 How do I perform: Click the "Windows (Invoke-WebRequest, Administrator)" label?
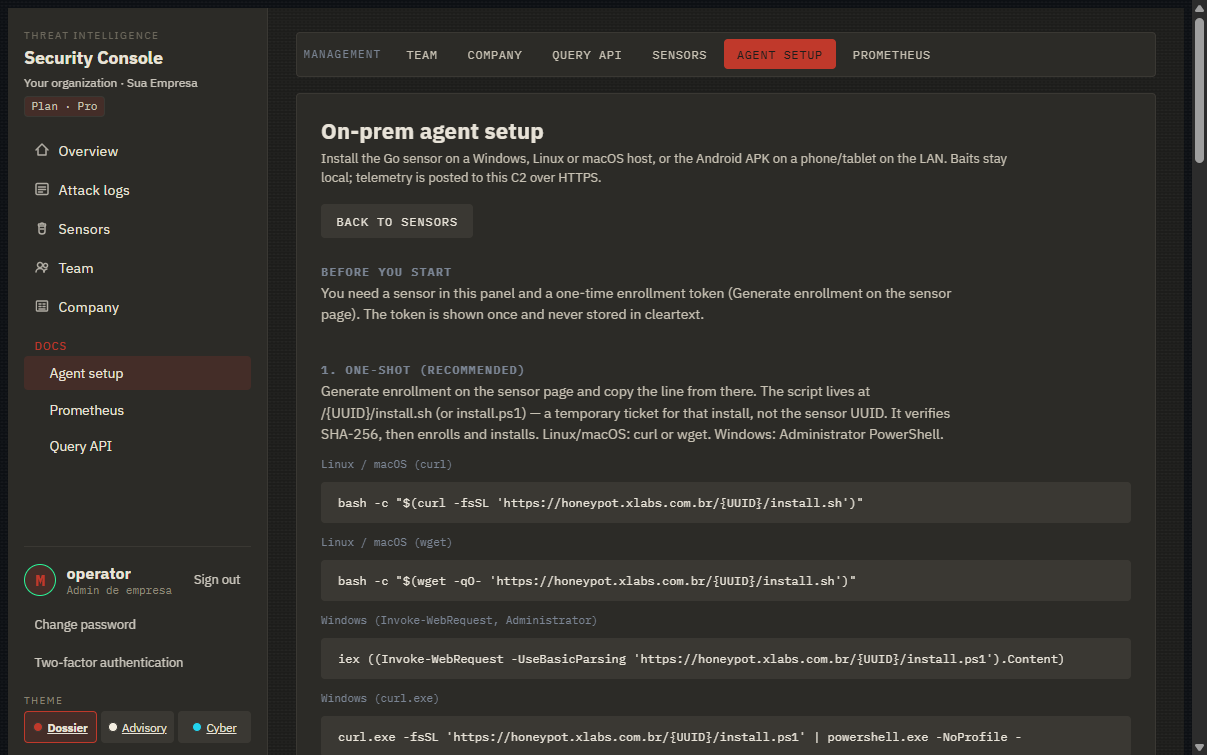click(459, 620)
